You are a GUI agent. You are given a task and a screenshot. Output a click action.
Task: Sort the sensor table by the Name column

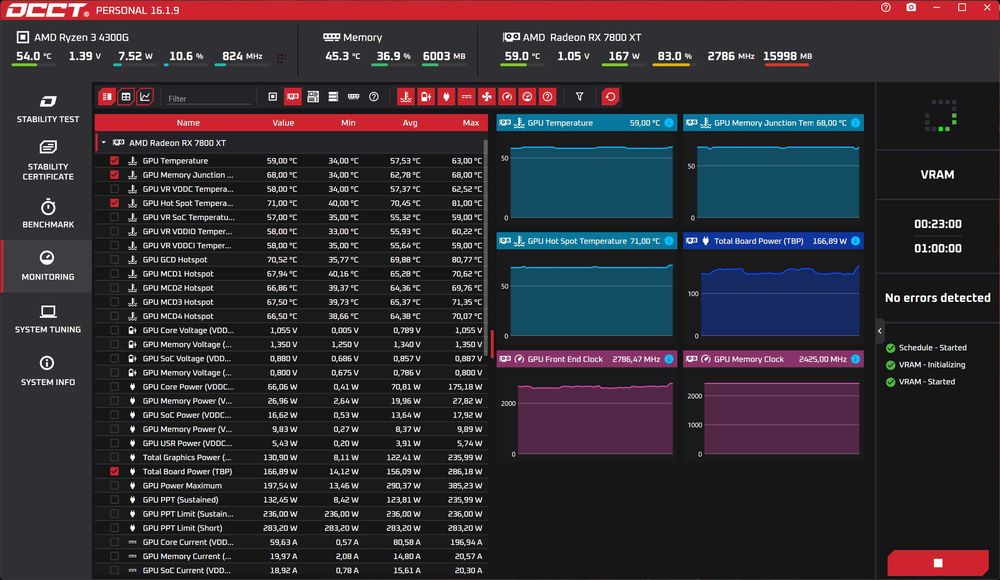[188, 123]
